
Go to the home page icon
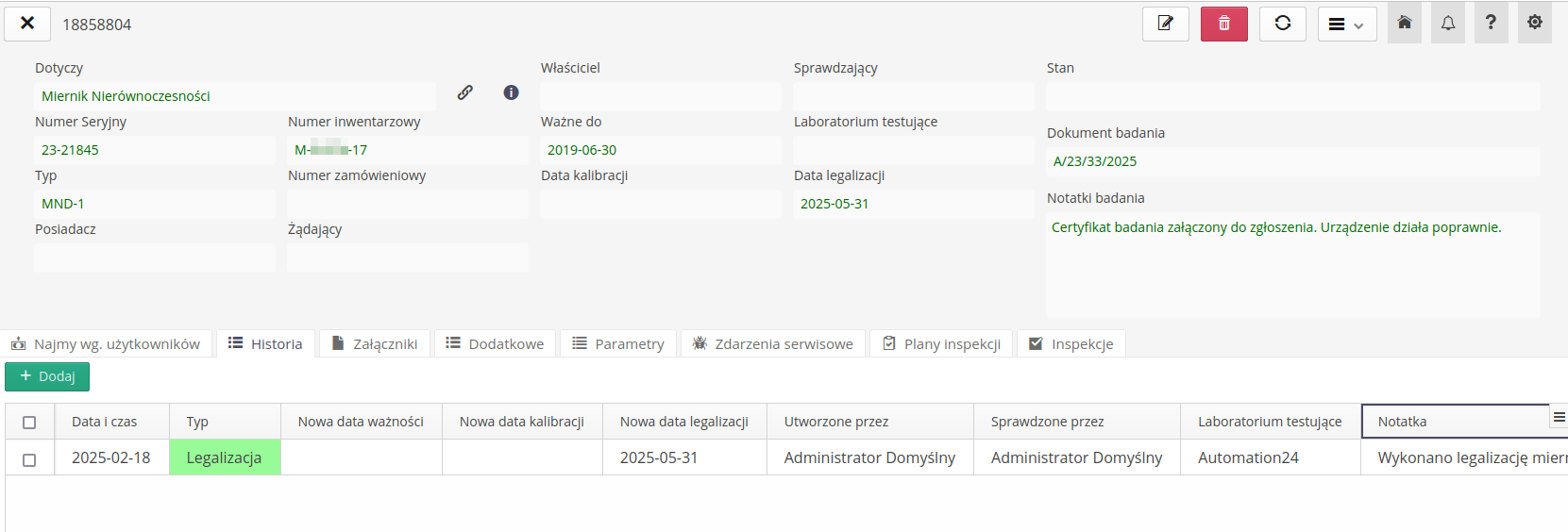1405,23
